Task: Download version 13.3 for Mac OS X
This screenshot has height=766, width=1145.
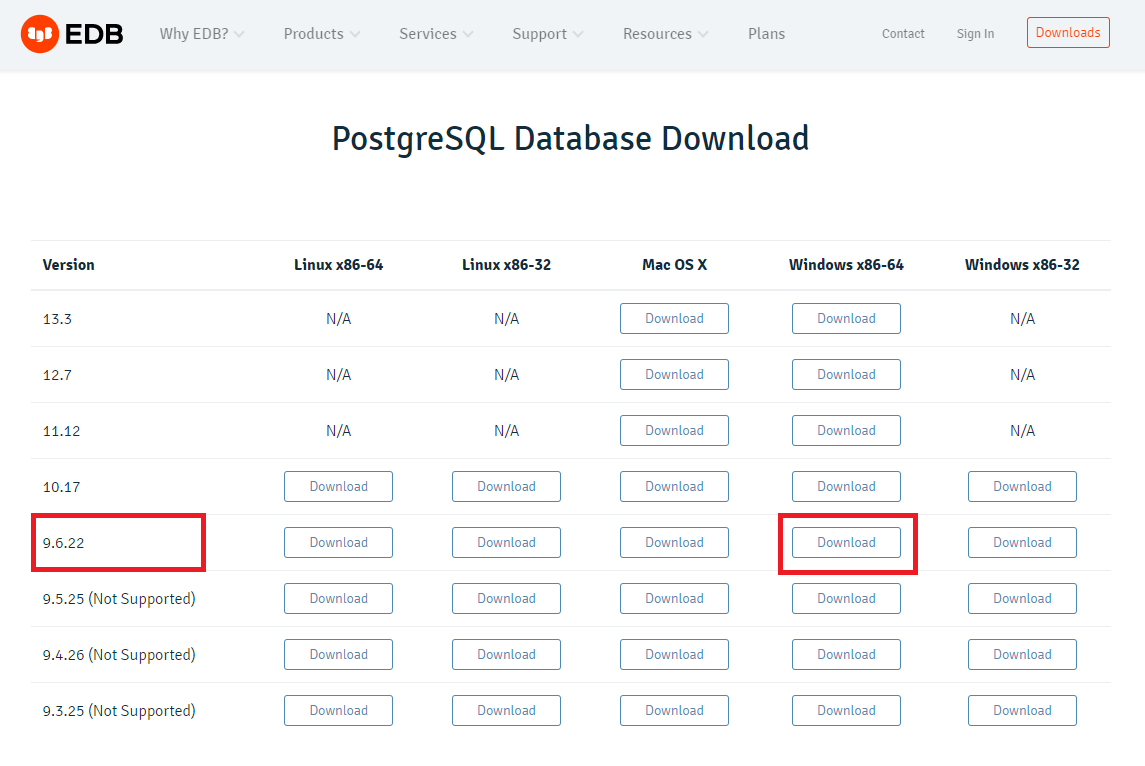Action: pos(674,318)
